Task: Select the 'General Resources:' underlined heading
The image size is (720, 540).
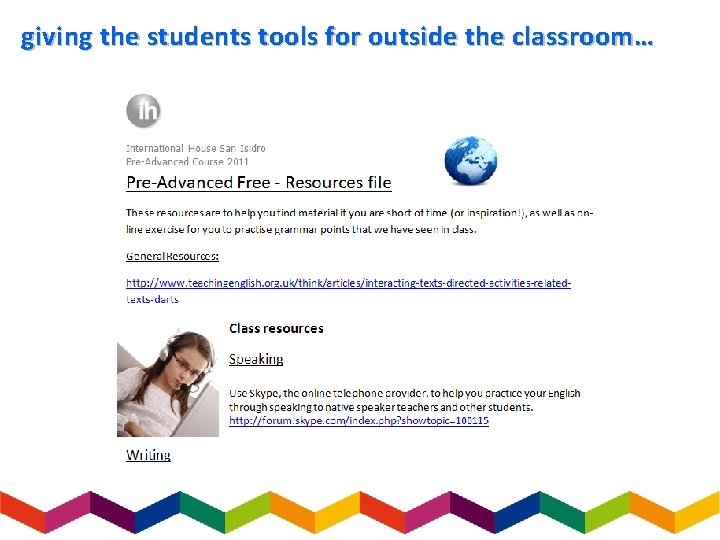Action: pos(172,256)
